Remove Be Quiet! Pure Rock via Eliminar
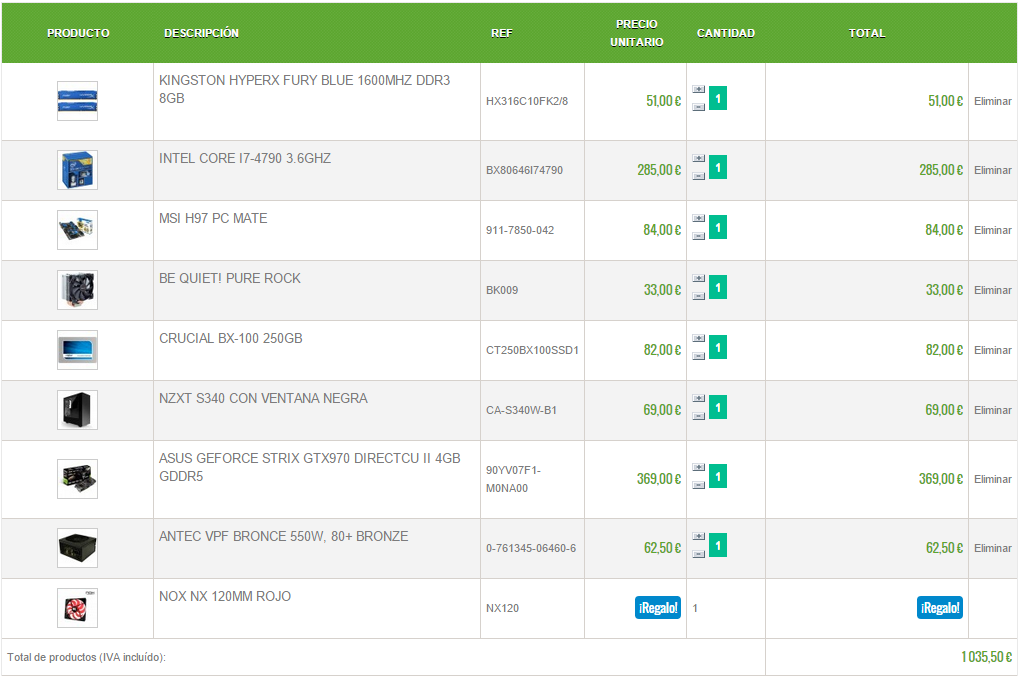 [x=993, y=290]
